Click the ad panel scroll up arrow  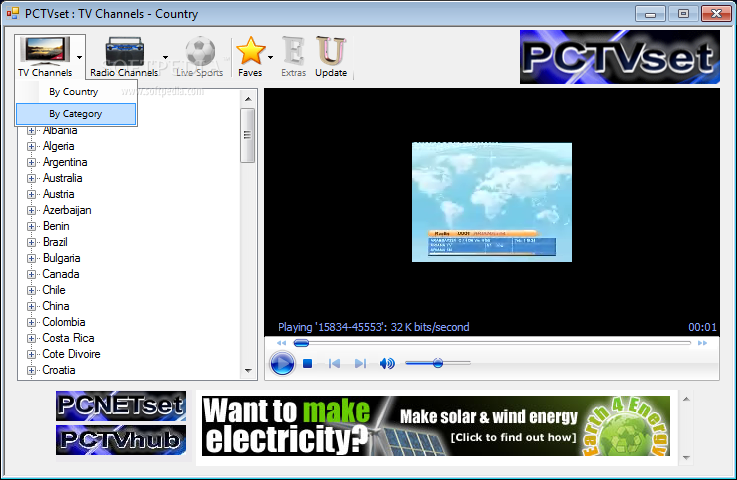tap(686, 399)
